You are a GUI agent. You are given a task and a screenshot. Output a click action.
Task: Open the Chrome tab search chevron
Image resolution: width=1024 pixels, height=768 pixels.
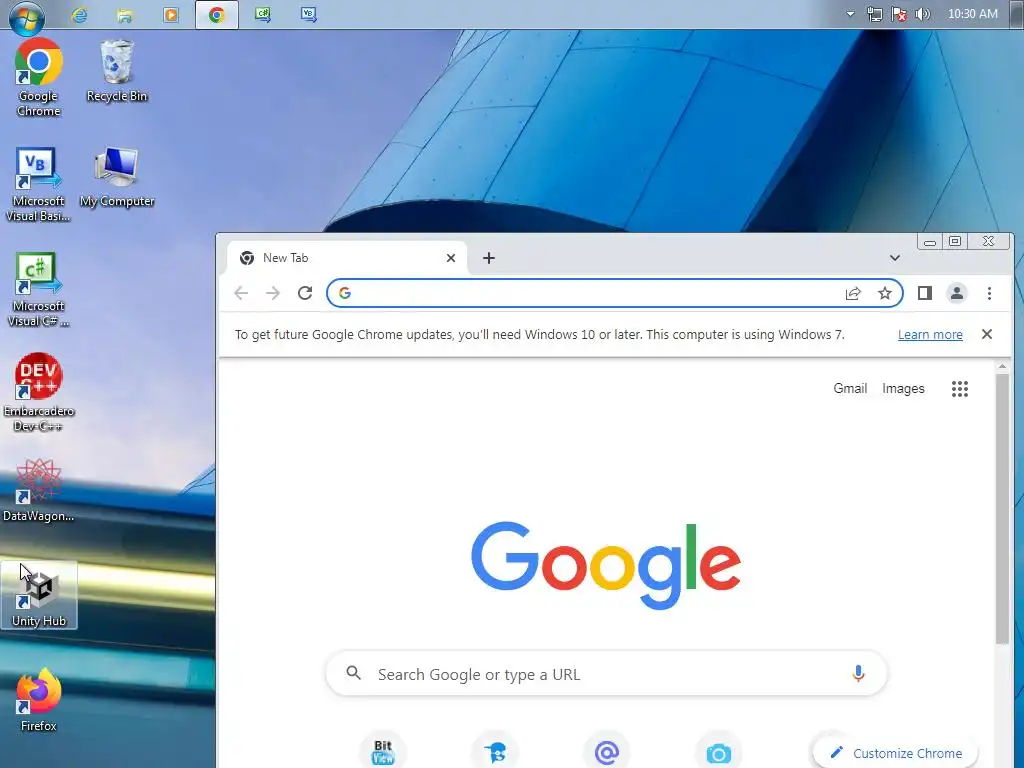[x=895, y=258]
